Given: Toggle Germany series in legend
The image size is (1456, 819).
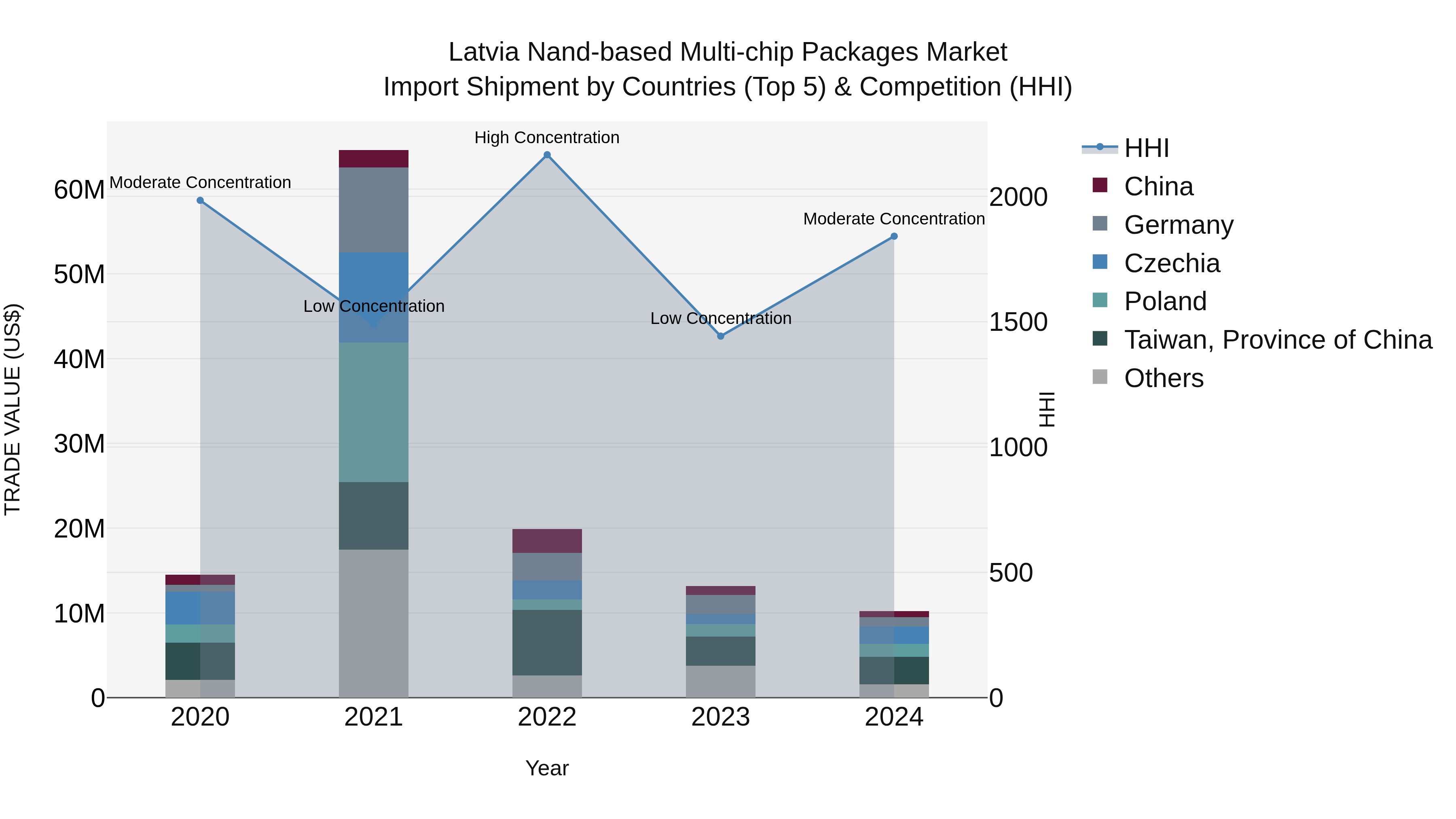Looking at the screenshot, I should tap(1163, 225).
